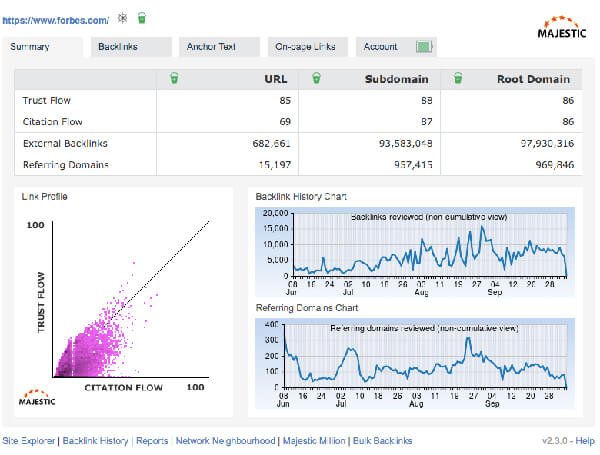Select Subdomain External Backlinks value 93,583,048
Viewport: 600px width, 455px height.
click(x=406, y=144)
